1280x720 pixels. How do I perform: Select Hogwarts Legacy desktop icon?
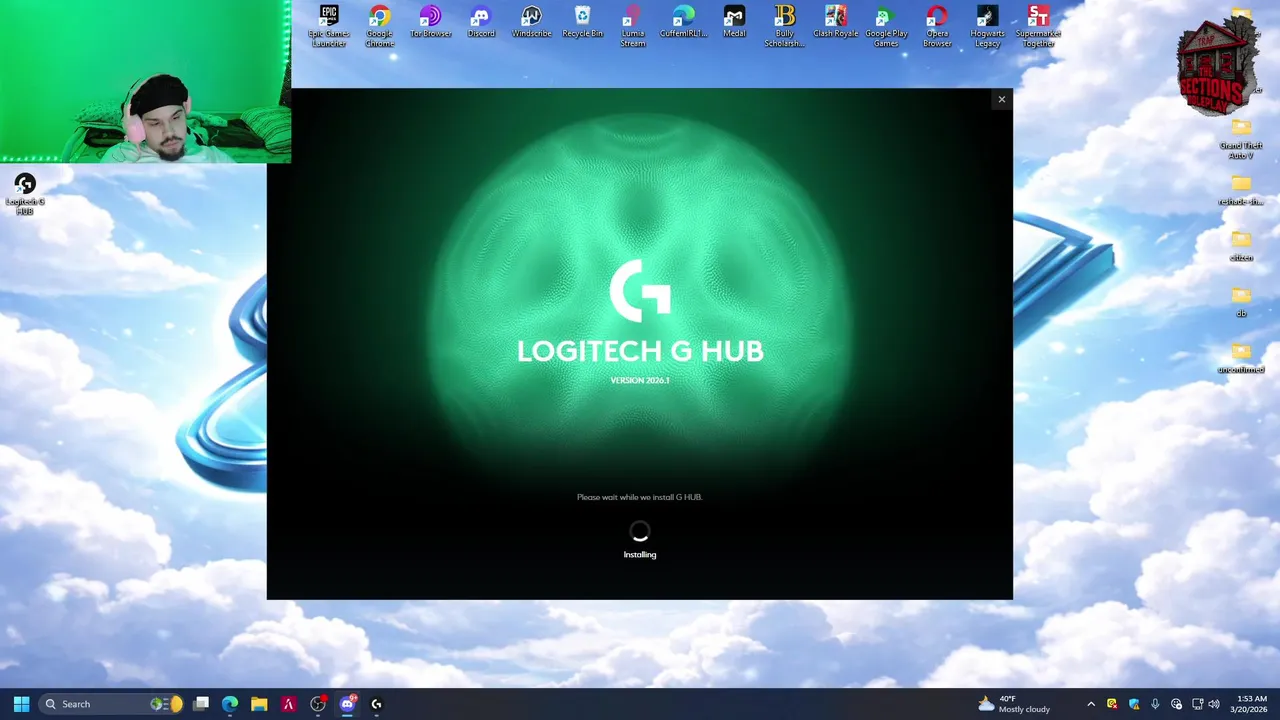pos(987,26)
